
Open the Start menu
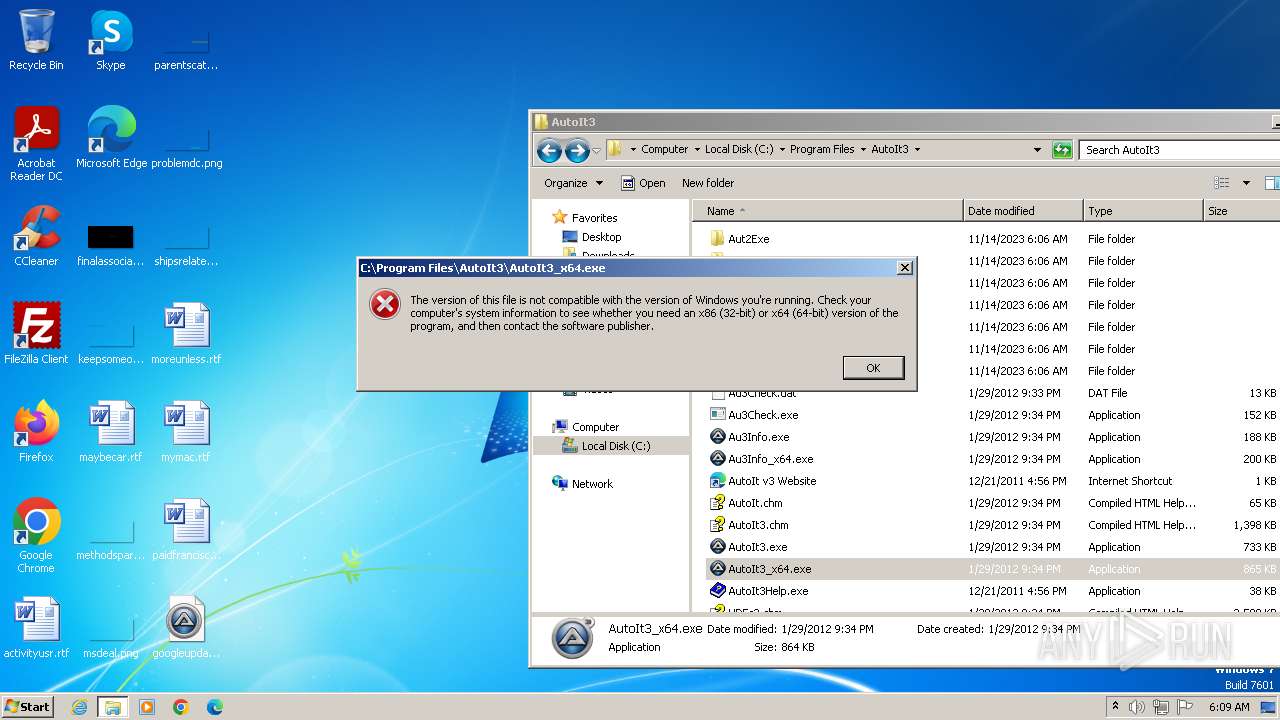click(28, 707)
